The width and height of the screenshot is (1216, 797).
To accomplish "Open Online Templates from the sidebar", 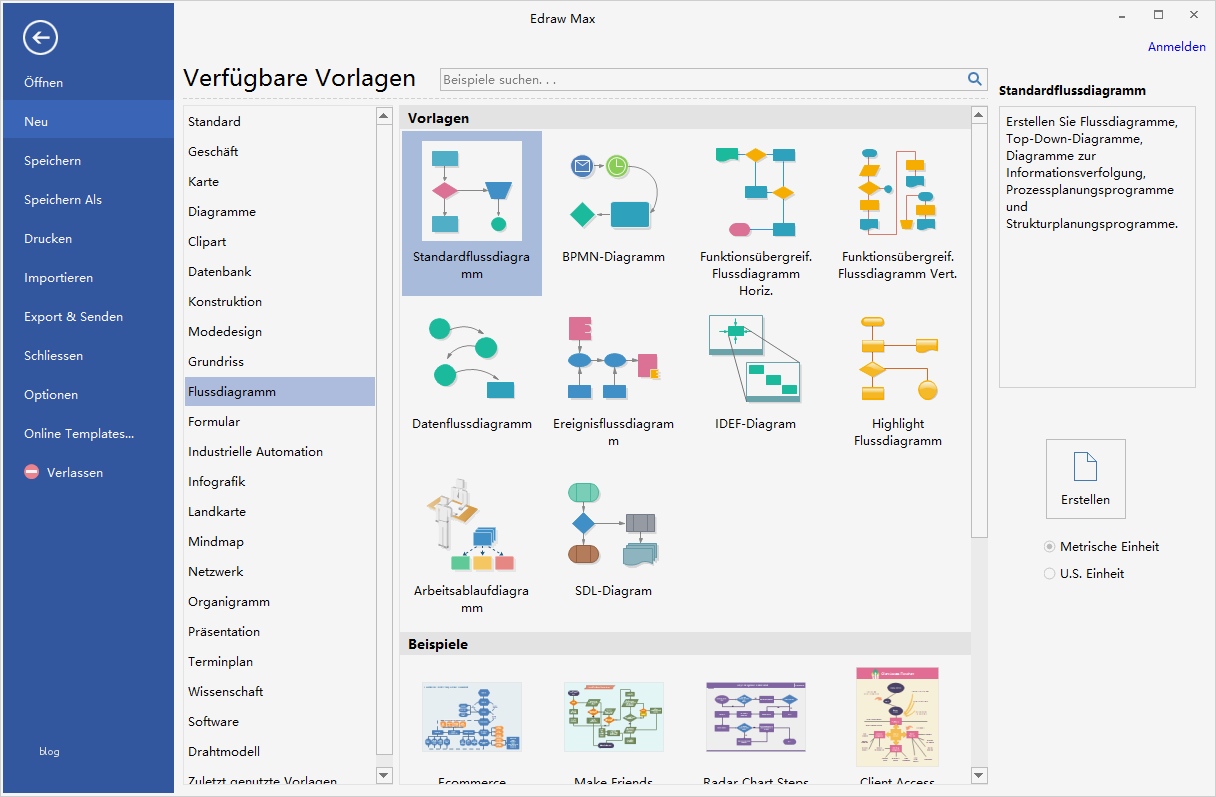I will [x=77, y=433].
